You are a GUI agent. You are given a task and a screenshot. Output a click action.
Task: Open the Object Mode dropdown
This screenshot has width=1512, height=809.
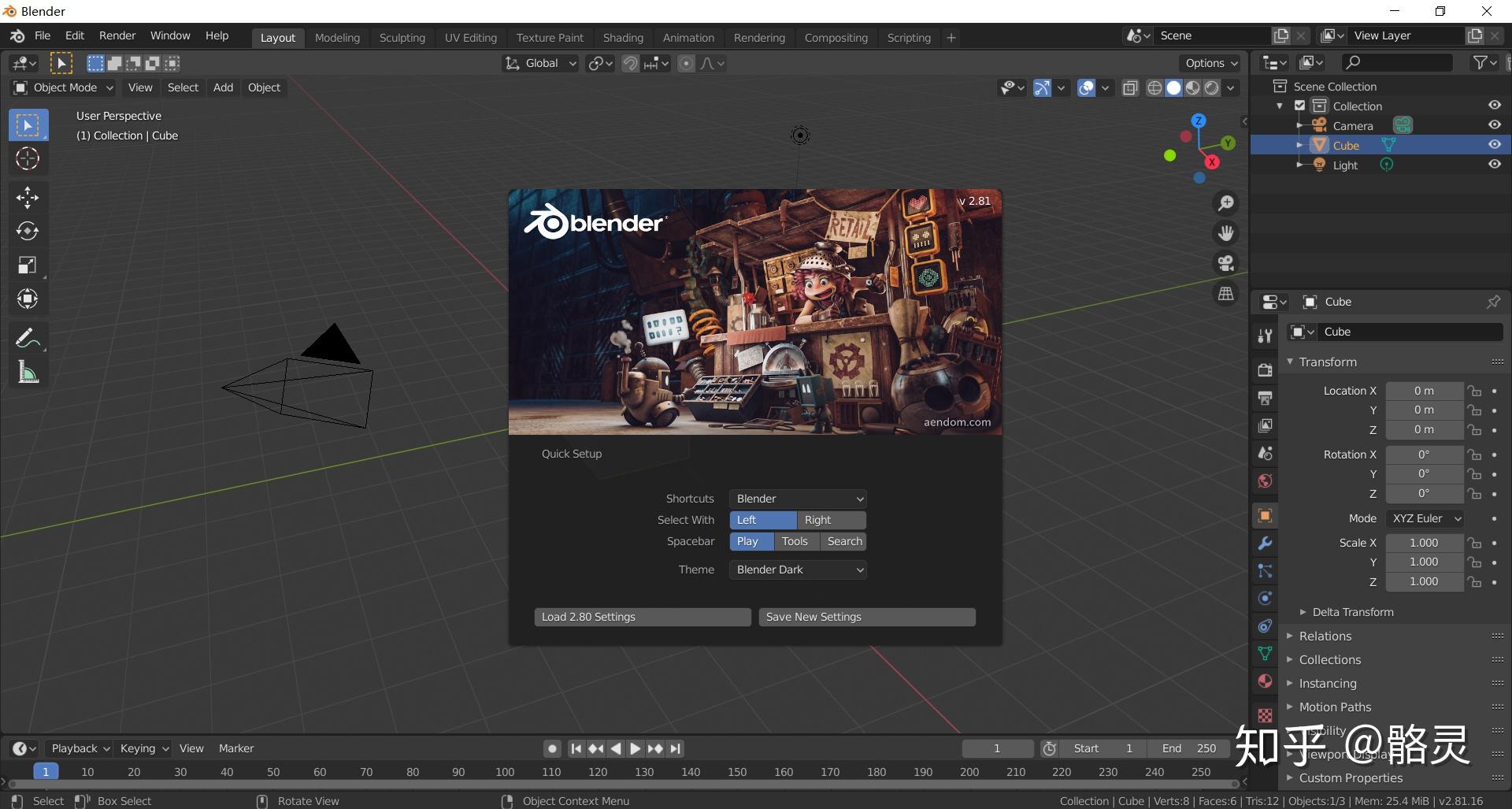(x=64, y=87)
